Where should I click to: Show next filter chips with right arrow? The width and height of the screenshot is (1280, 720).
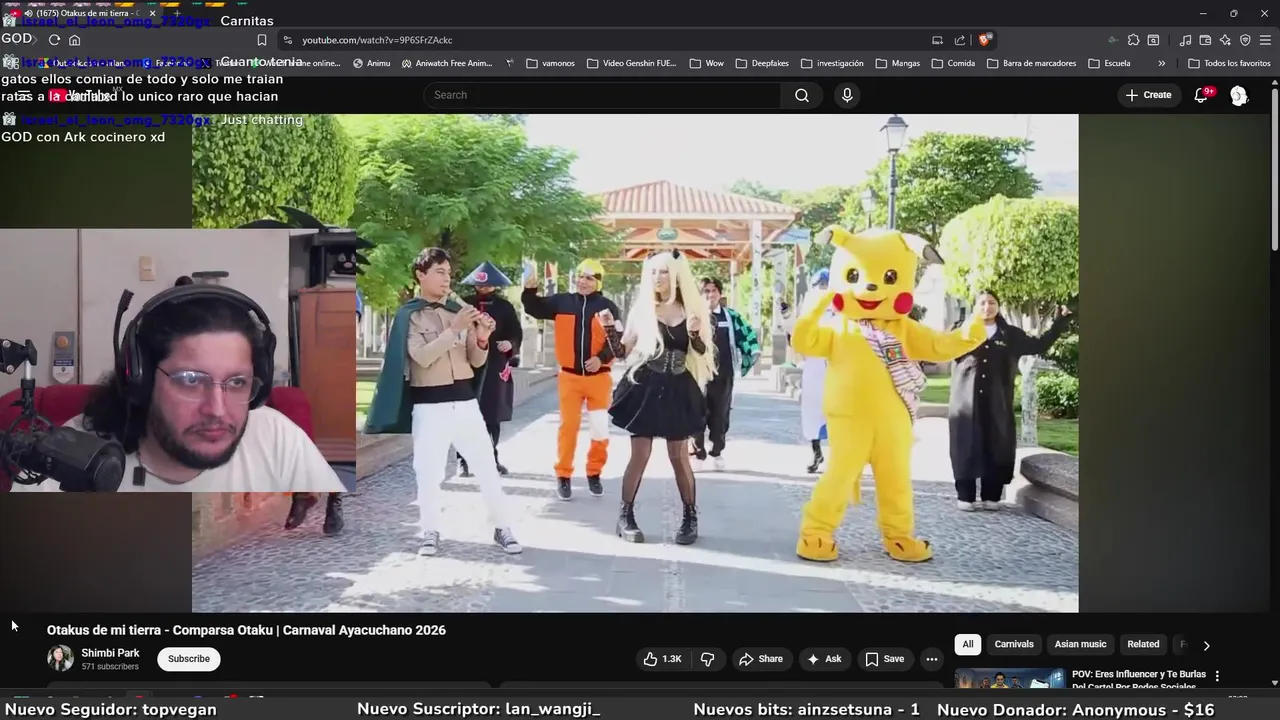1206,645
